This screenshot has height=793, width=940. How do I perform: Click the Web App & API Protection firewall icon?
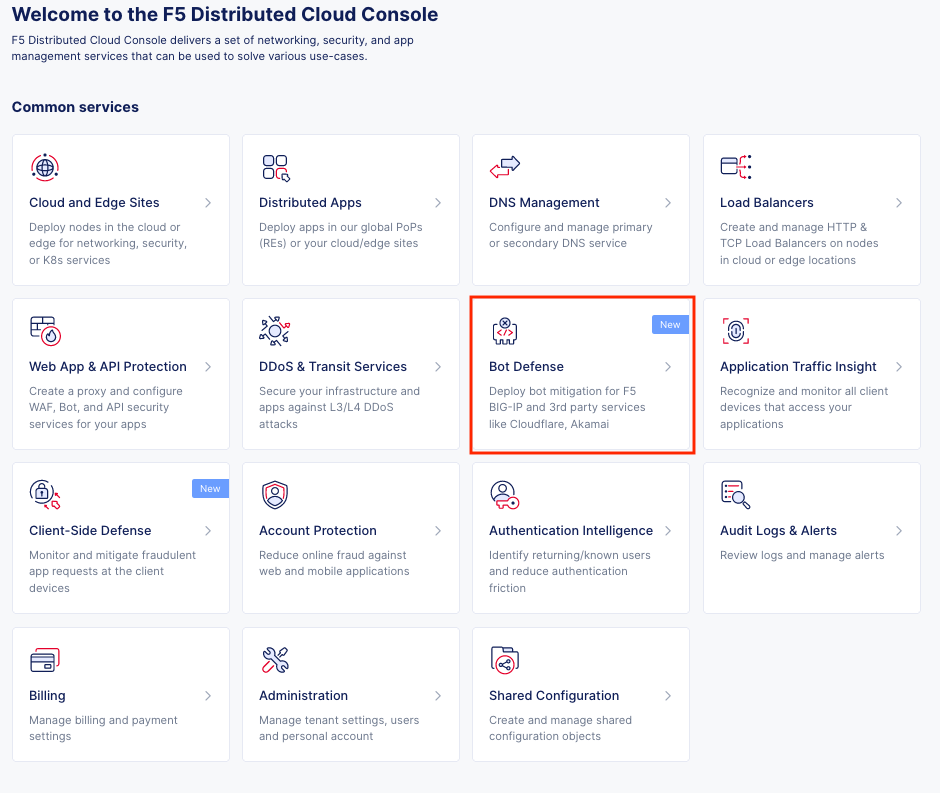pos(45,331)
